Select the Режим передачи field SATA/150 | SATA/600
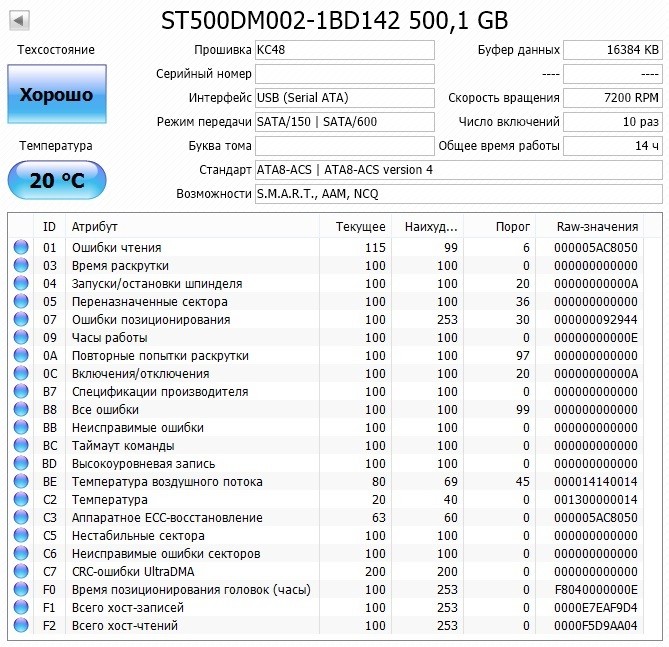The image size is (669, 647). click(345, 122)
